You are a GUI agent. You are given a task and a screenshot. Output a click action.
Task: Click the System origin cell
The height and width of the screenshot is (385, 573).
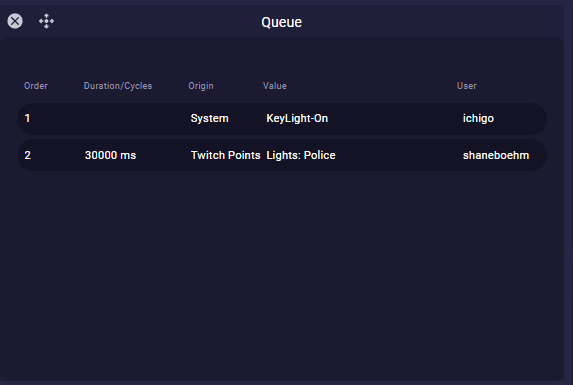coord(209,118)
